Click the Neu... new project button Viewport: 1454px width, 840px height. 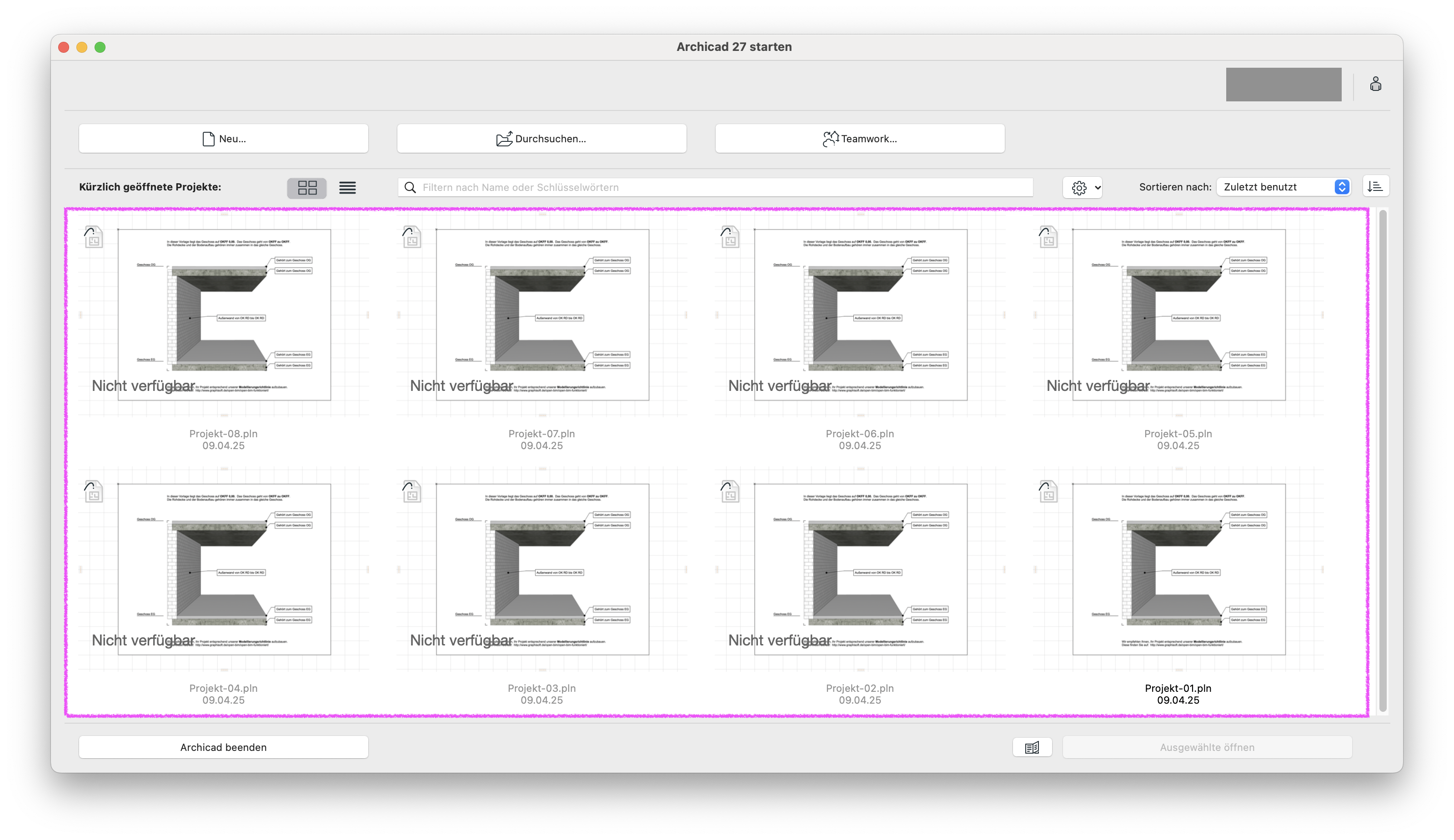click(x=223, y=139)
